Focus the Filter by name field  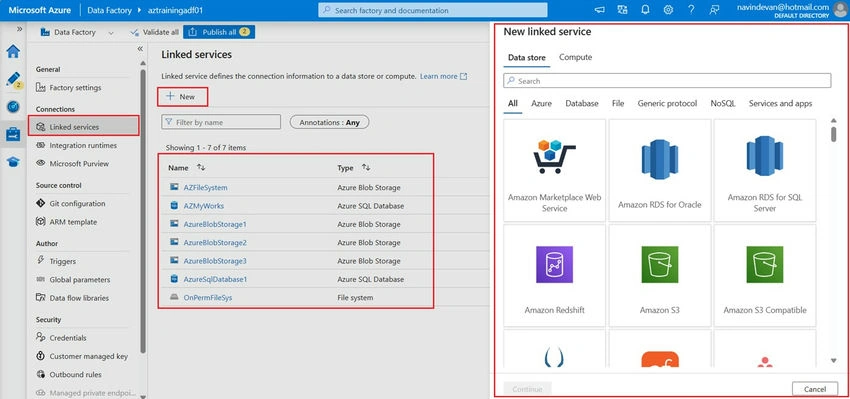coord(221,122)
